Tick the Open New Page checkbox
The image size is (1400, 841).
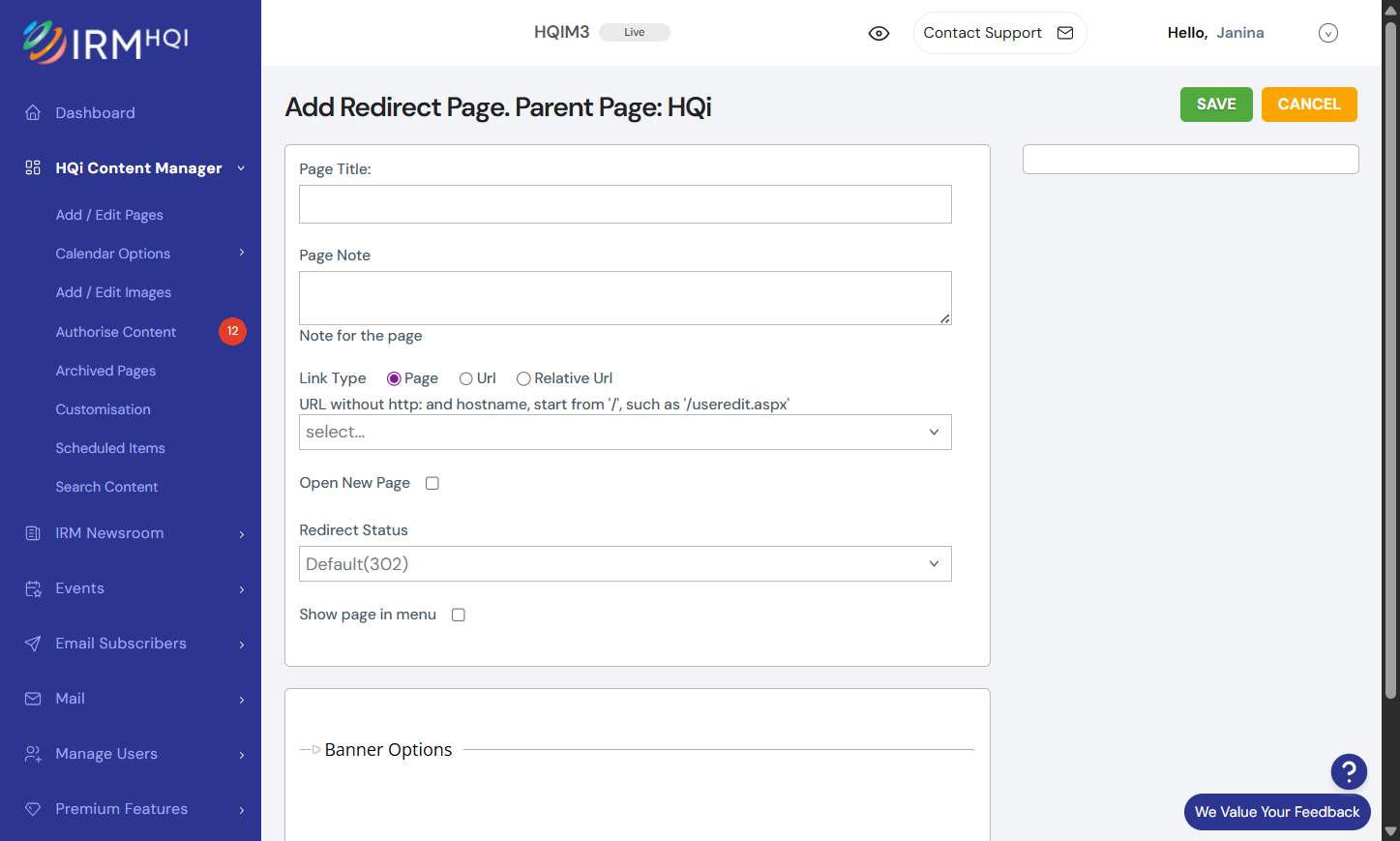(x=432, y=483)
